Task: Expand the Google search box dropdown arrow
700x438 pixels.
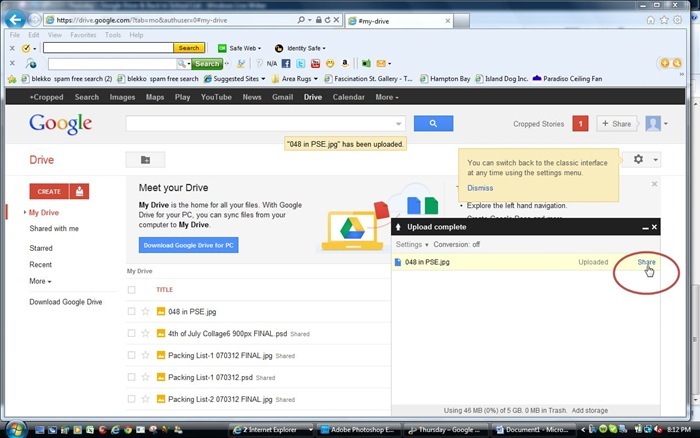Action: coord(399,124)
